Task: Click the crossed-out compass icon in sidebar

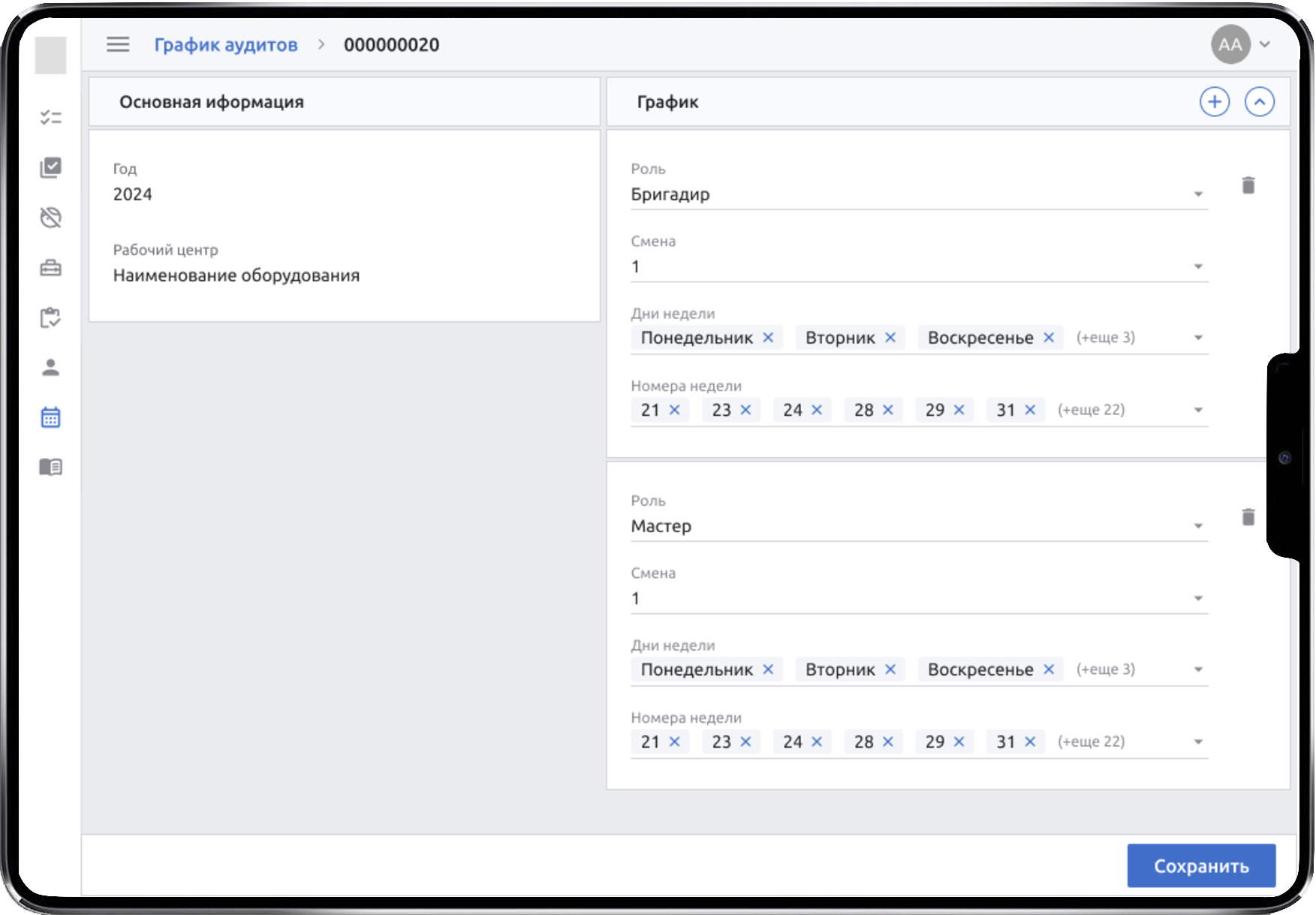Action: pyautogui.click(x=50, y=218)
